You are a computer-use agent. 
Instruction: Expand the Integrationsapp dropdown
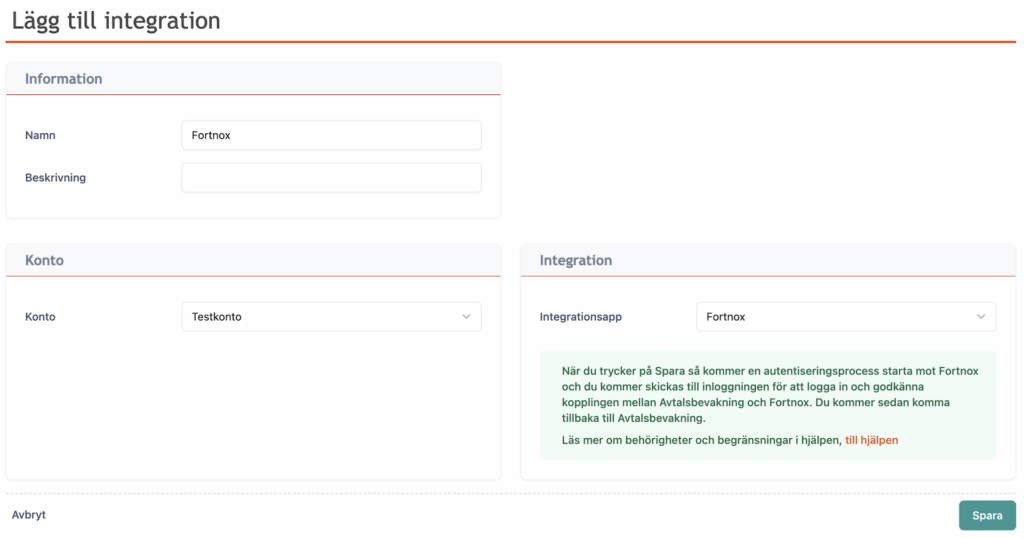coord(845,317)
